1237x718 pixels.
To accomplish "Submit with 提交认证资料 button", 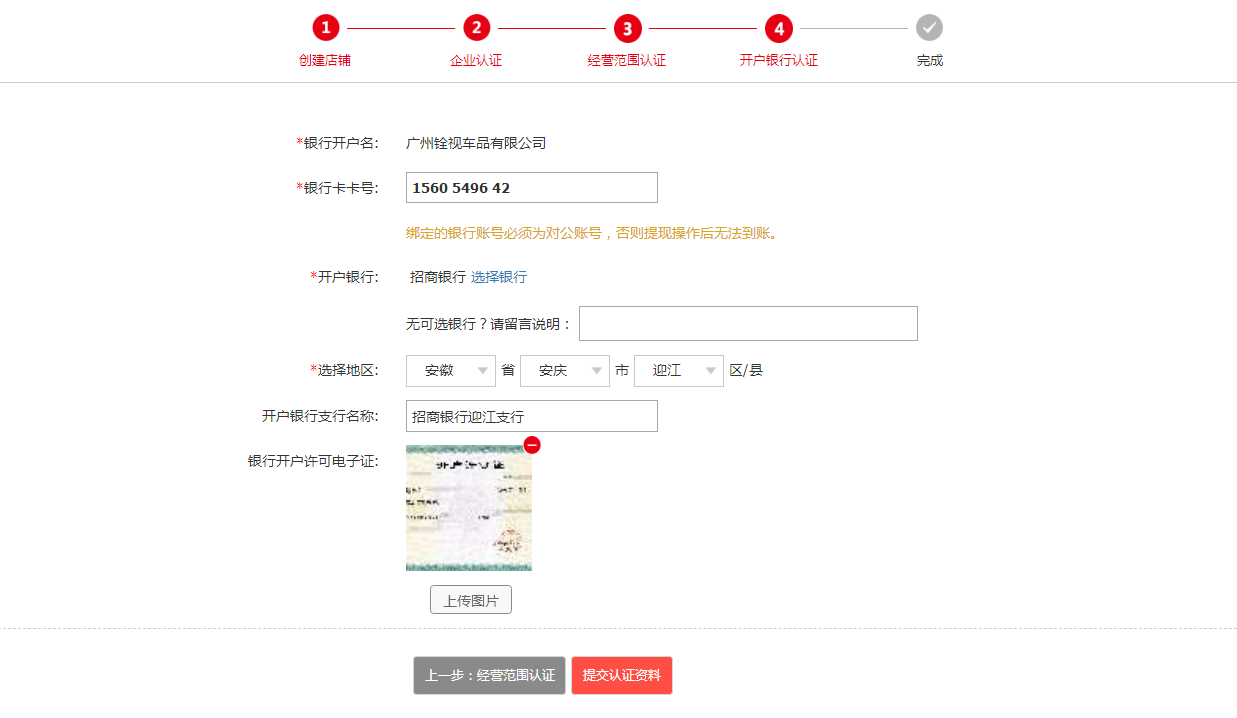I will tap(622, 675).
